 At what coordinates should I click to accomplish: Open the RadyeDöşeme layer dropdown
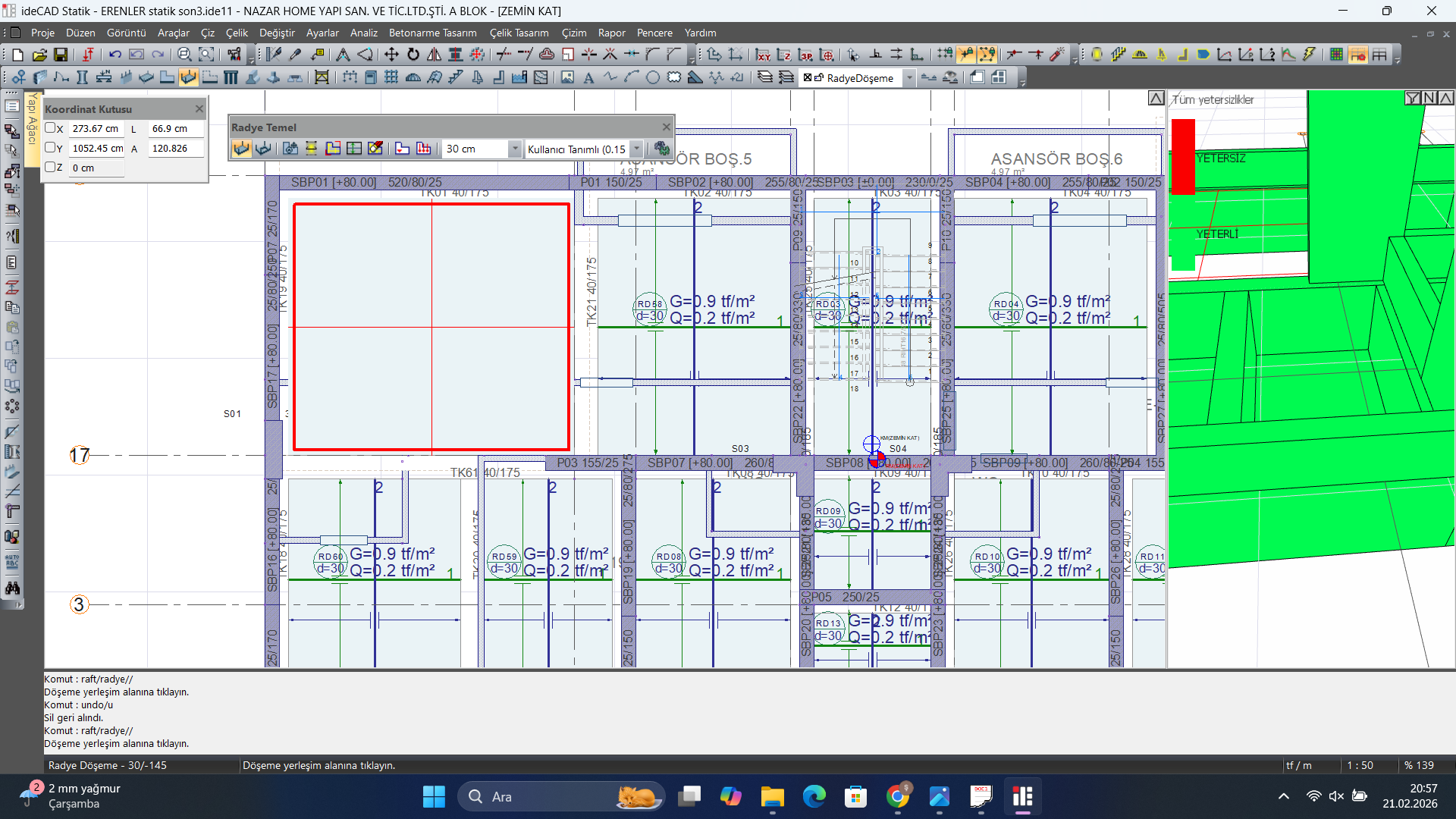[909, 77]
